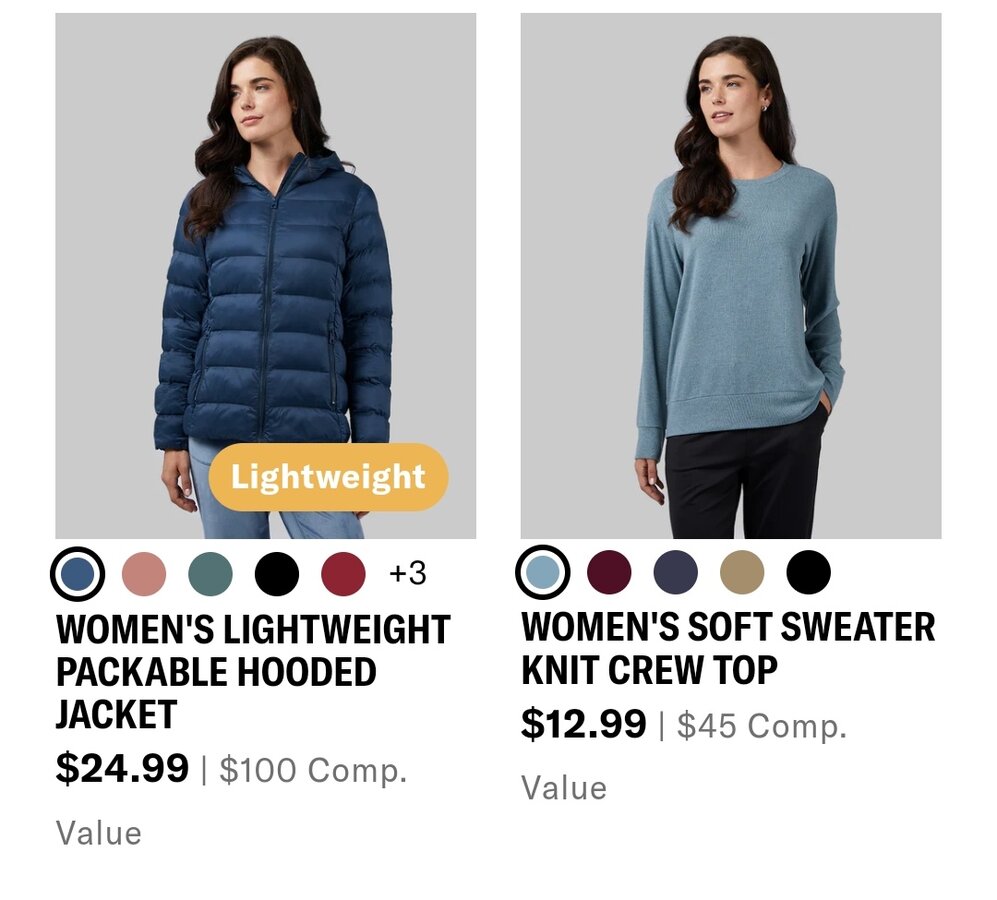Select the light blue sweater swatch

(x=542, y=572)
